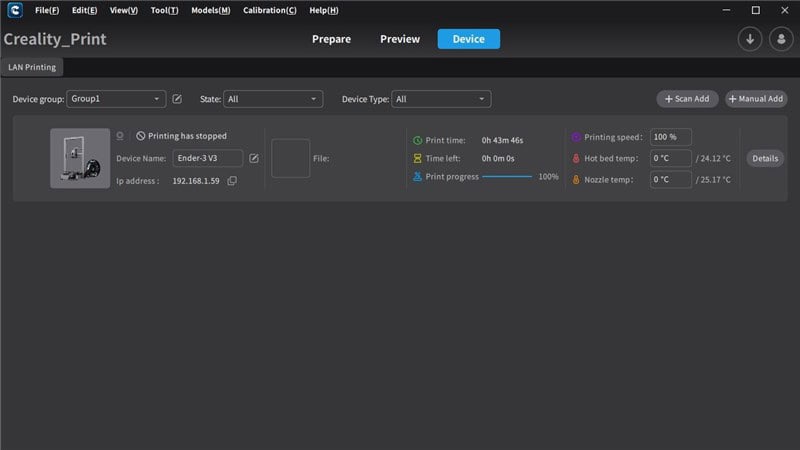The height and width of the screenshot is (450, 800).
Task: Switch to the Prepare tab
Action: (331, 39)
